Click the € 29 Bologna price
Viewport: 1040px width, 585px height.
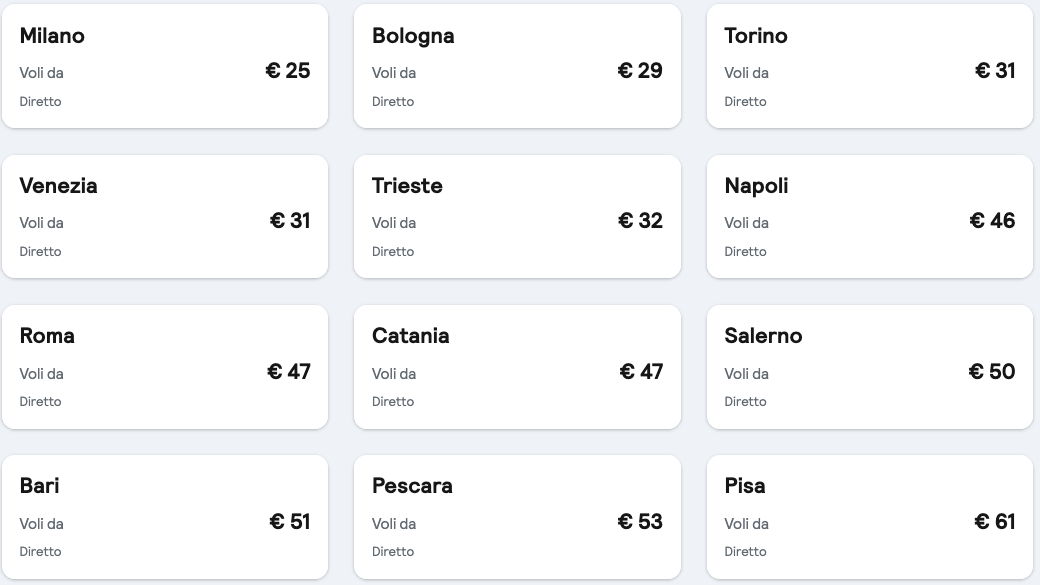coord(640,70)
